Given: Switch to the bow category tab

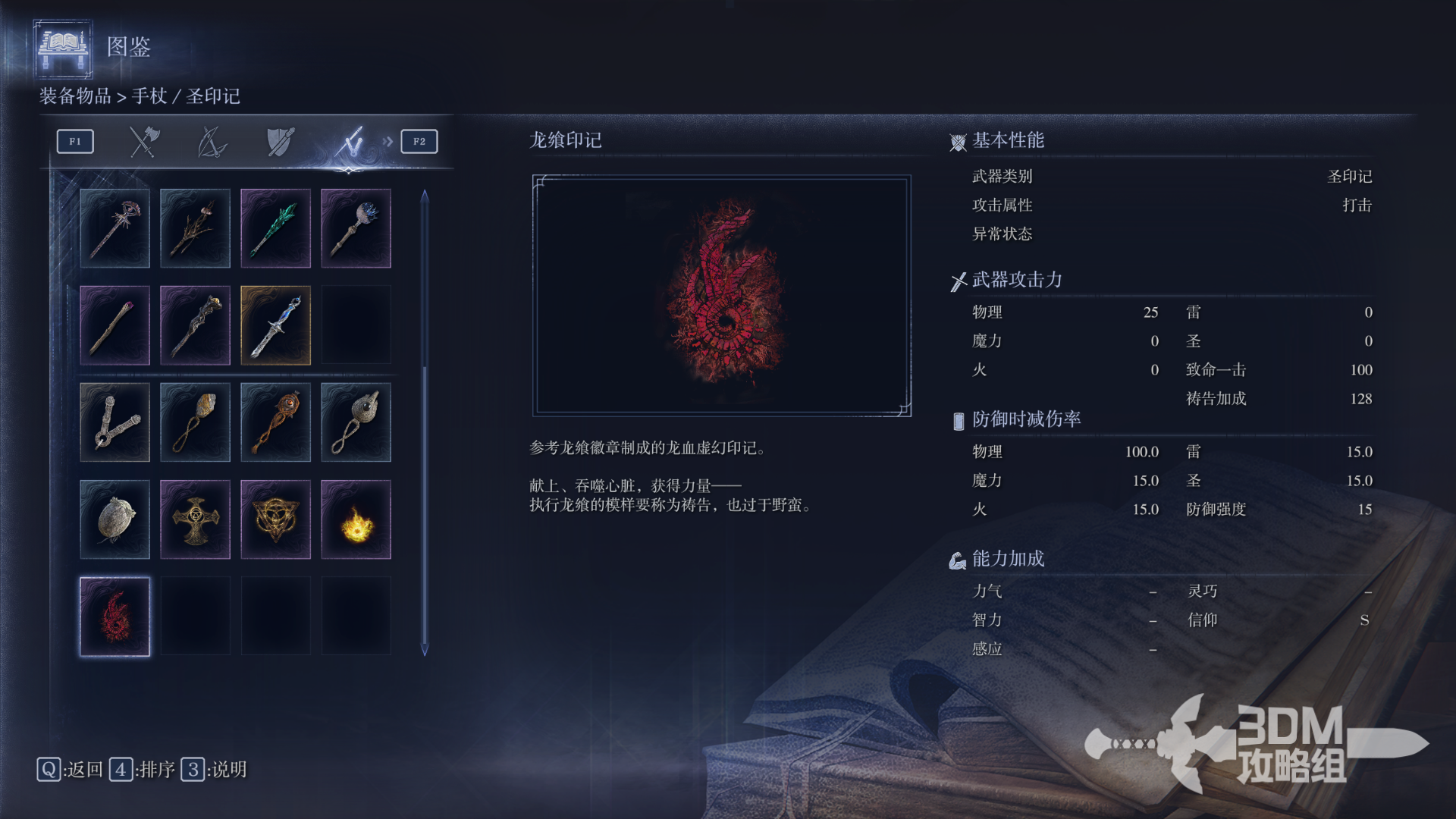Looking at the screenshot, I should point(212,142).
